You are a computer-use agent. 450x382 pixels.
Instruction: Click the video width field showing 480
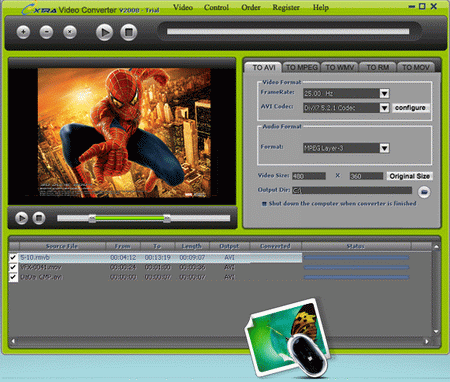(309, 176)
